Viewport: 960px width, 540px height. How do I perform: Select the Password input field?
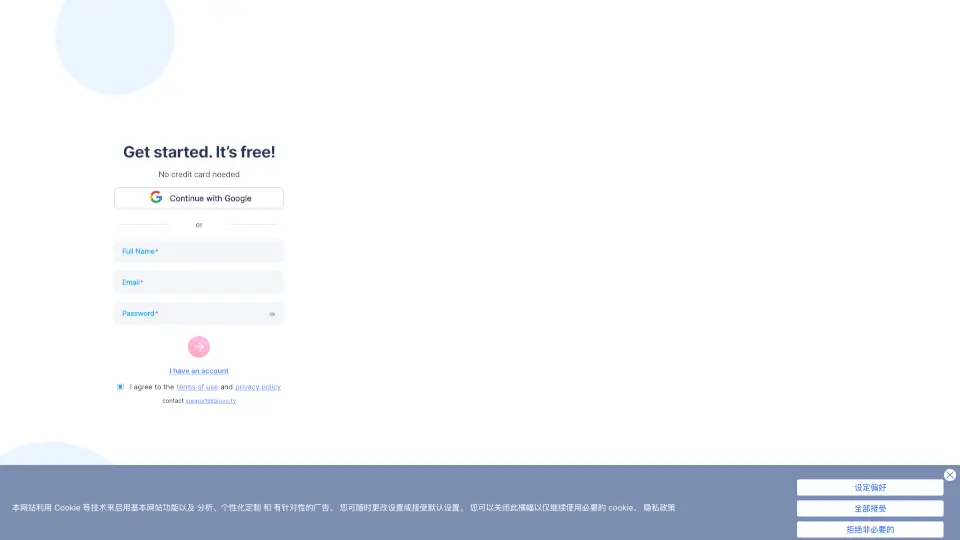pyautogui.click(x=190, y=313)
